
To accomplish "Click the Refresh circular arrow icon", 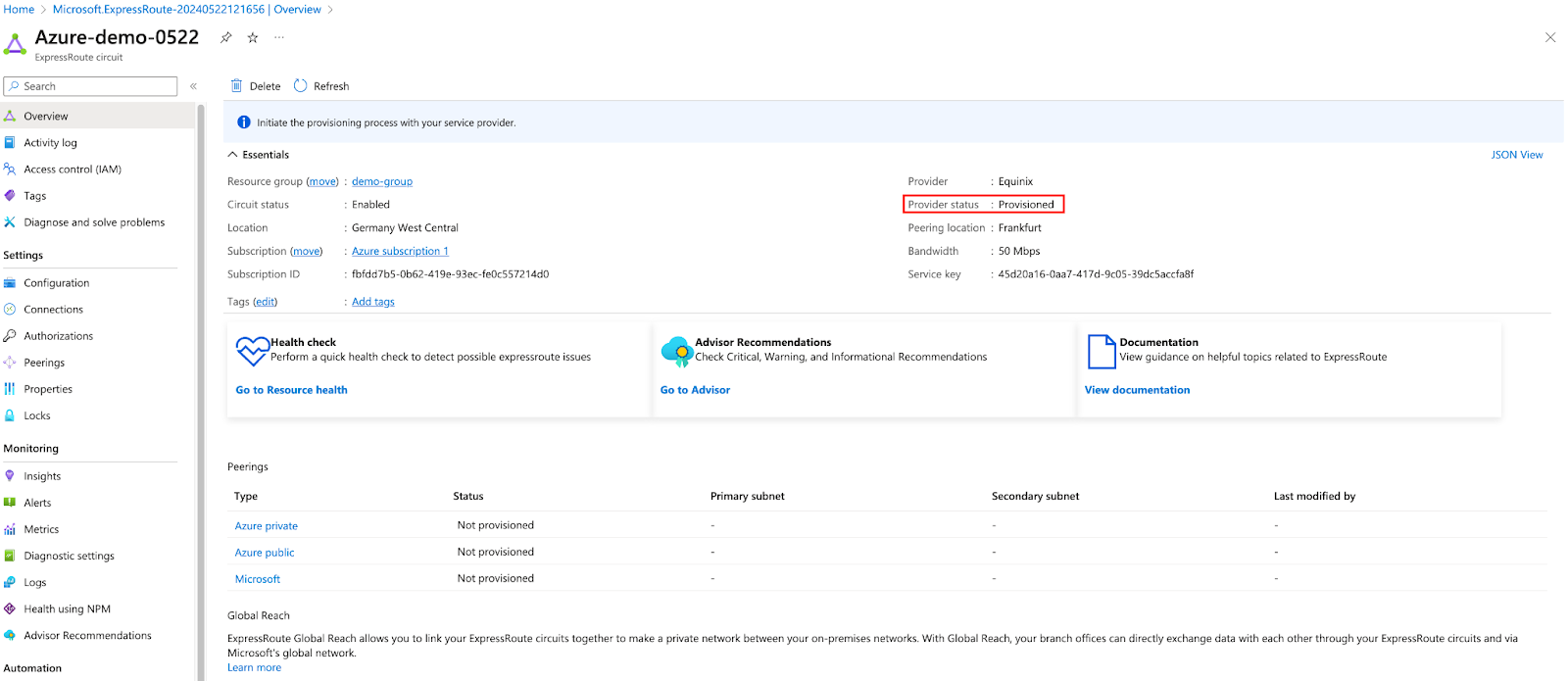I will [301, 86].
